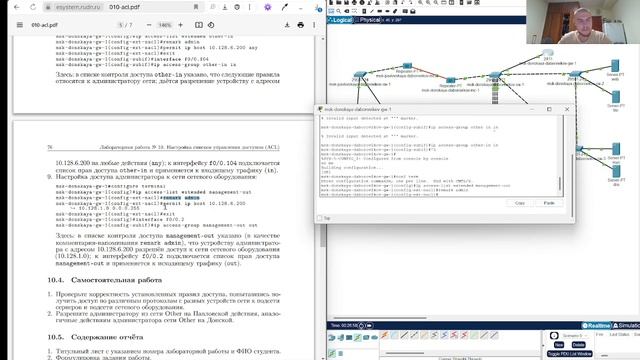This screenshot has height=360, width=640.
Task: Toggle fit-to-page view in PDF viewer
Action: pos(199,25)
